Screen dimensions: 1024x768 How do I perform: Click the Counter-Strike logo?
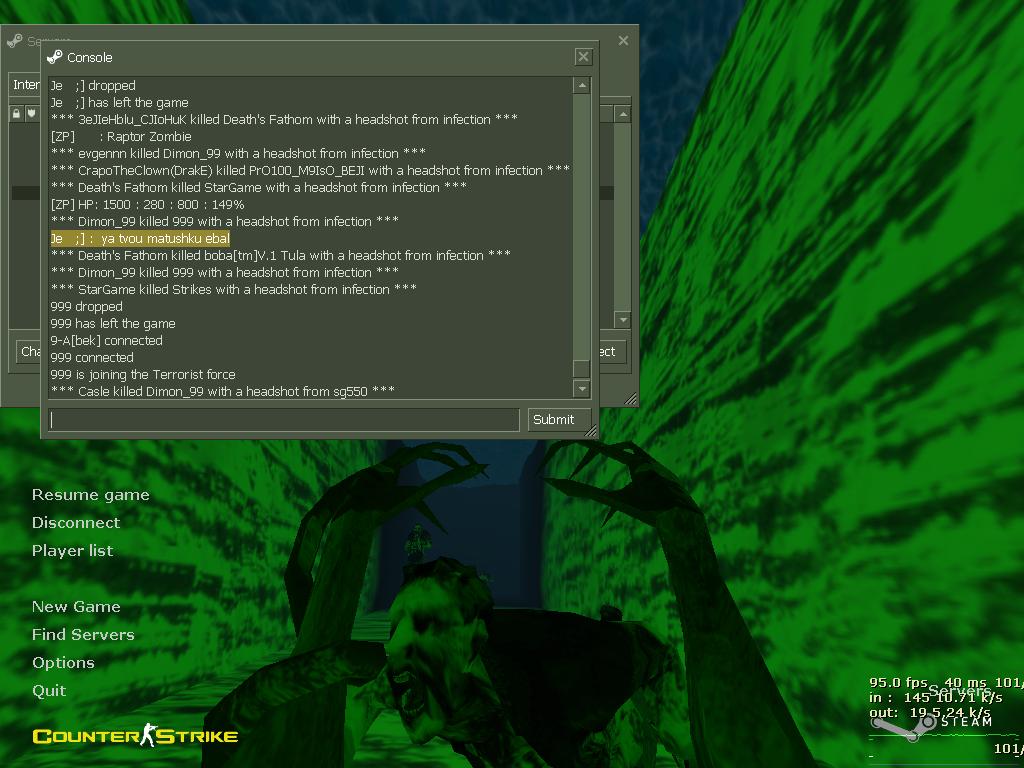tap(135, 736)
